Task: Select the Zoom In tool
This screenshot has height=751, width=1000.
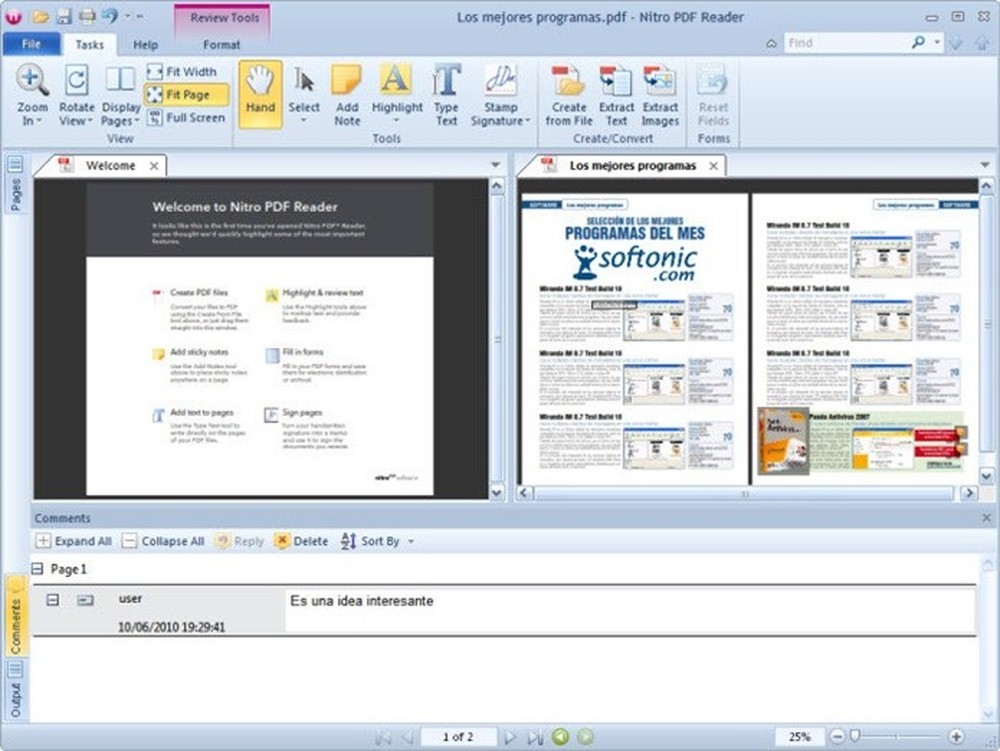Action: pos(31,95)
